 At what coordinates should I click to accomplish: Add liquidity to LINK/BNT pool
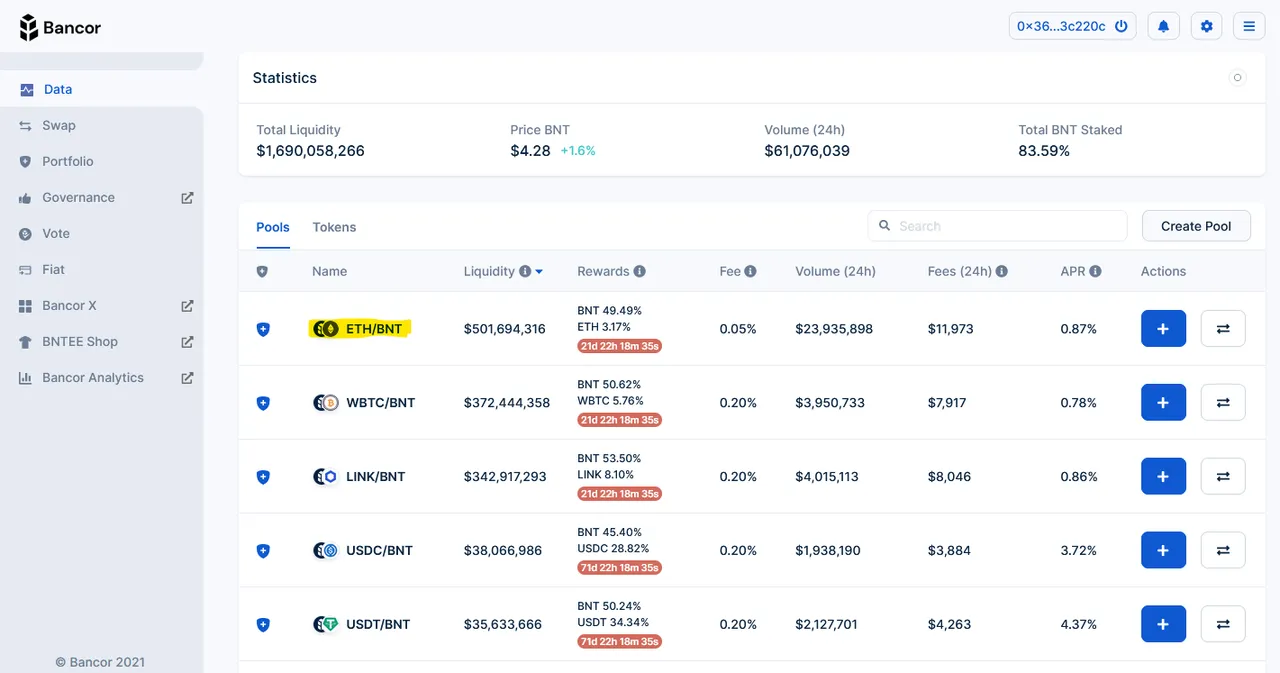click(x=1163, y=476)
